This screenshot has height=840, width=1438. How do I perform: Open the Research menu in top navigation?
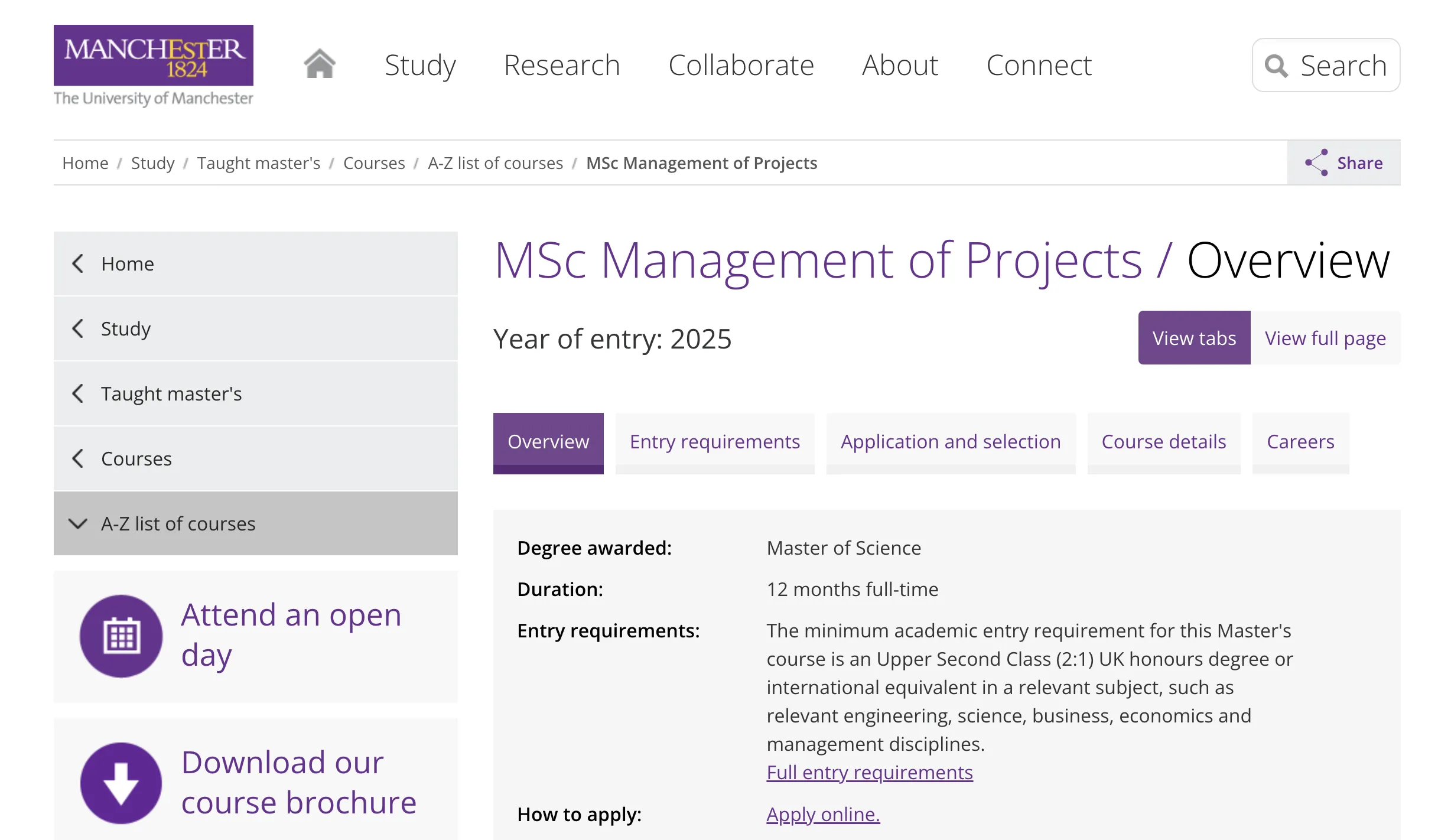pos(561,65)
